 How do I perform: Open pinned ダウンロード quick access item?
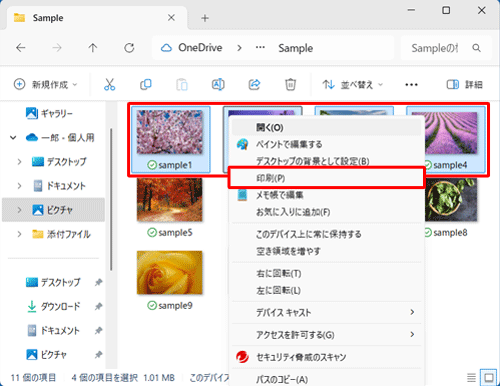tap(53, 306)
